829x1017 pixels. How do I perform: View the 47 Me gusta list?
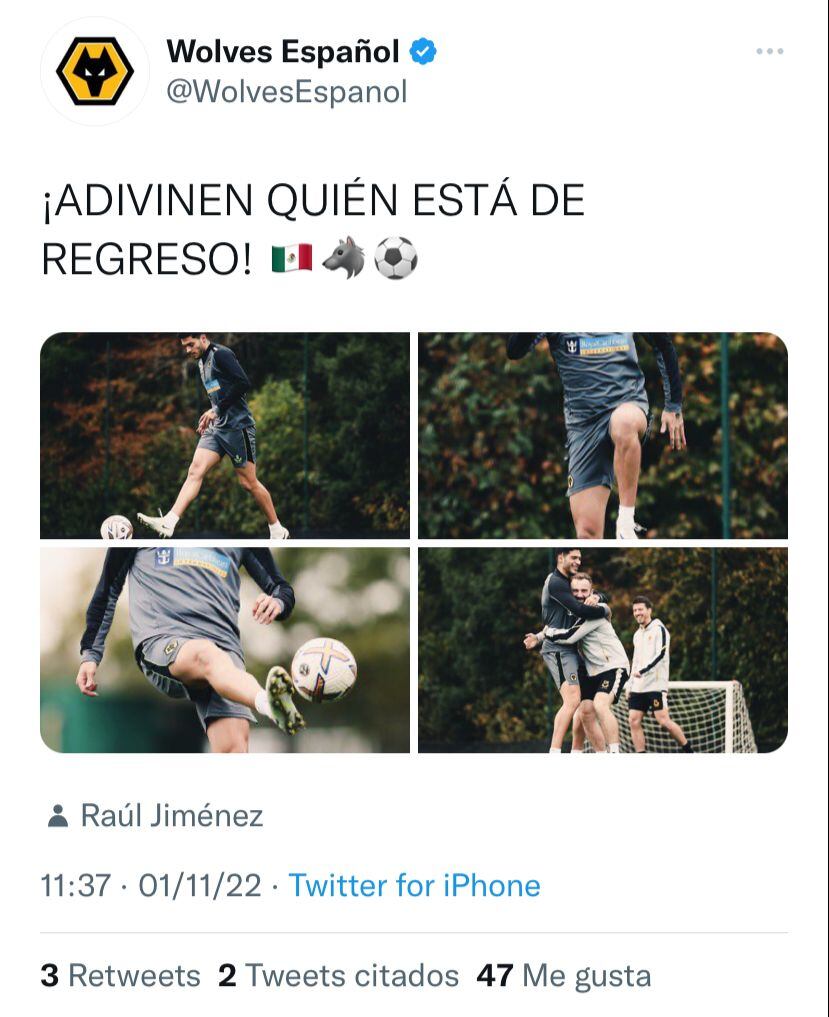(564, 975)
